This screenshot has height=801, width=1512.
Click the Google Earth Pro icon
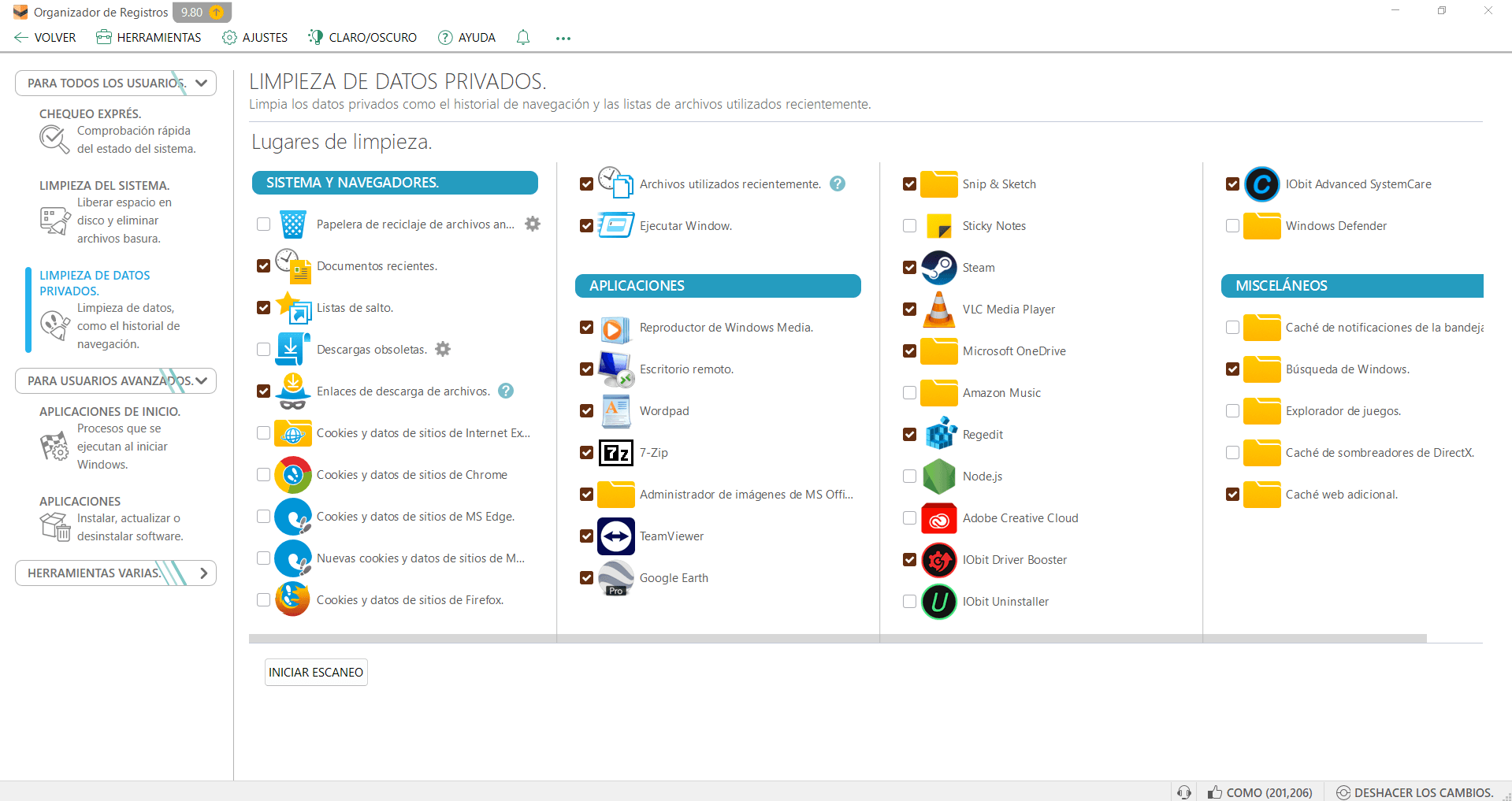[616, 578]
